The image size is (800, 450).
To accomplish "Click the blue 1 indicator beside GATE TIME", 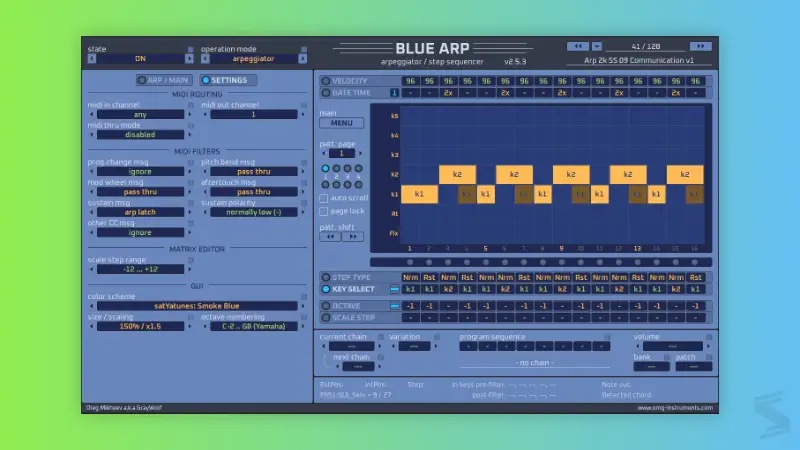I will pos(394,93).
